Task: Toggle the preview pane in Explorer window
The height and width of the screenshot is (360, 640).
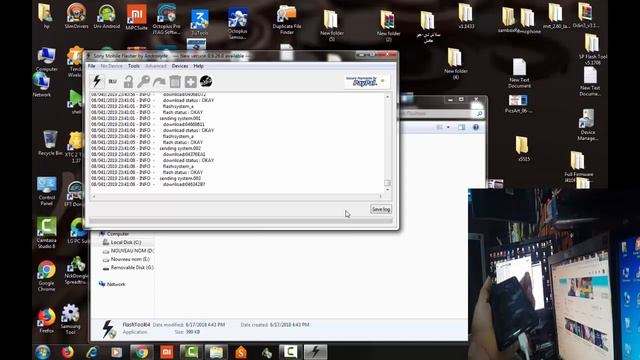Action: point(462,127)
